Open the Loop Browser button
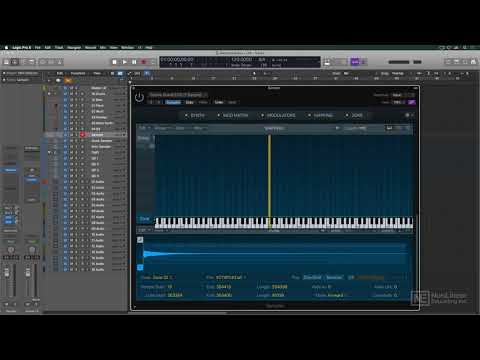 tap(465, 62)
